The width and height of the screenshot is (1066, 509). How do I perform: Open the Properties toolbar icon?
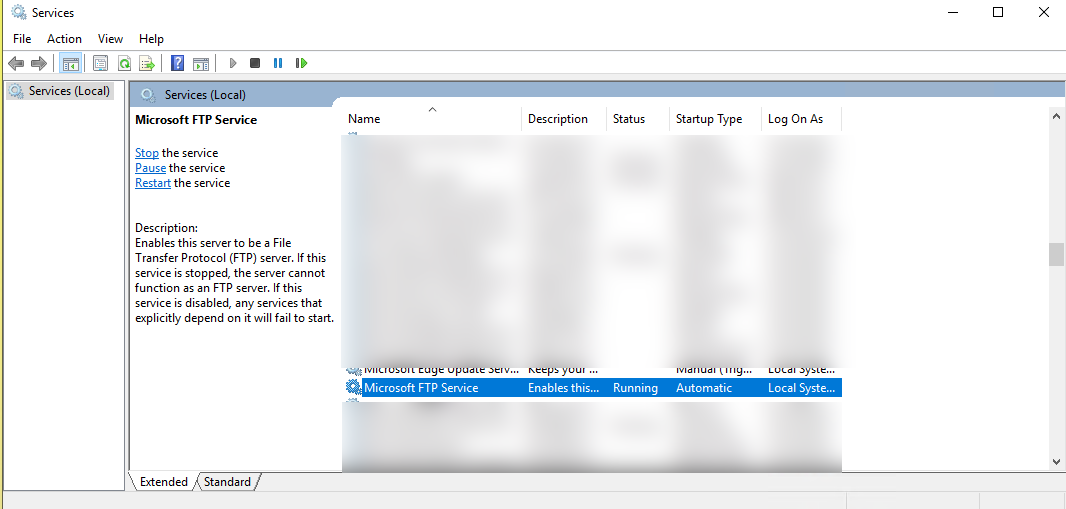(x=101, y=63)
